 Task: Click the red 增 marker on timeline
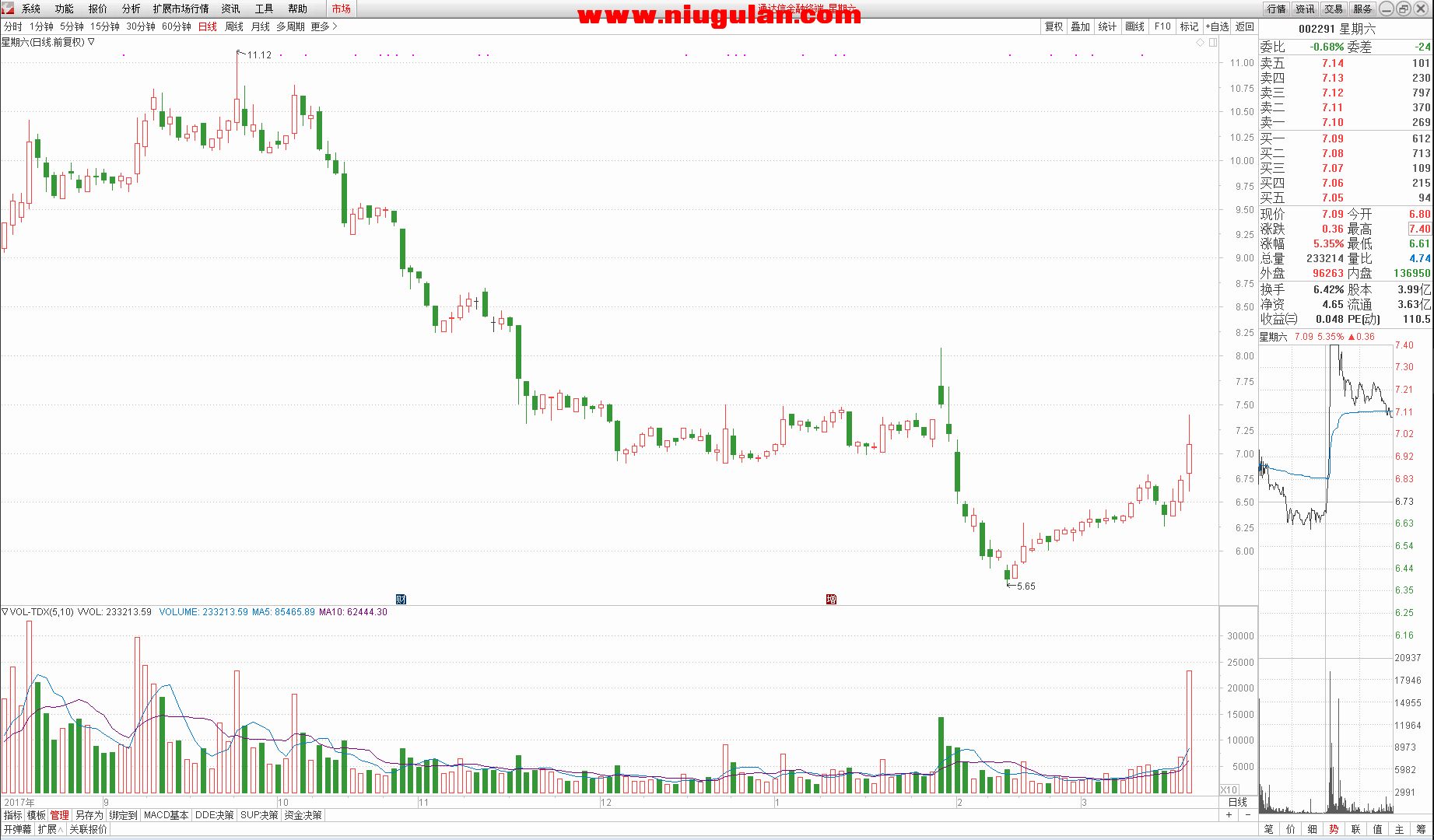click(831, 599)
